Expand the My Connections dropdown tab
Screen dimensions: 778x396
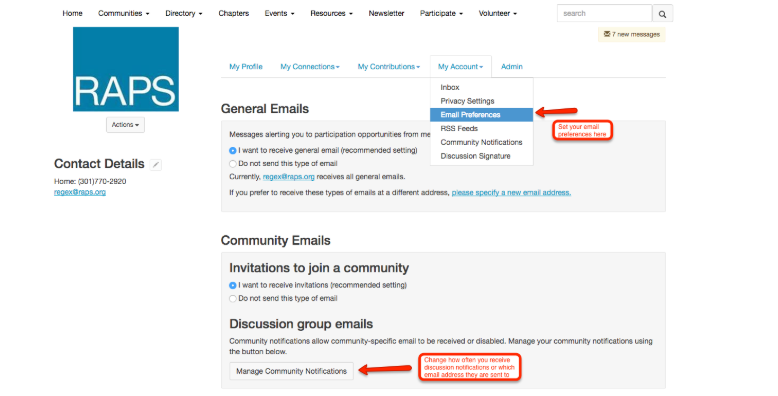310,66
